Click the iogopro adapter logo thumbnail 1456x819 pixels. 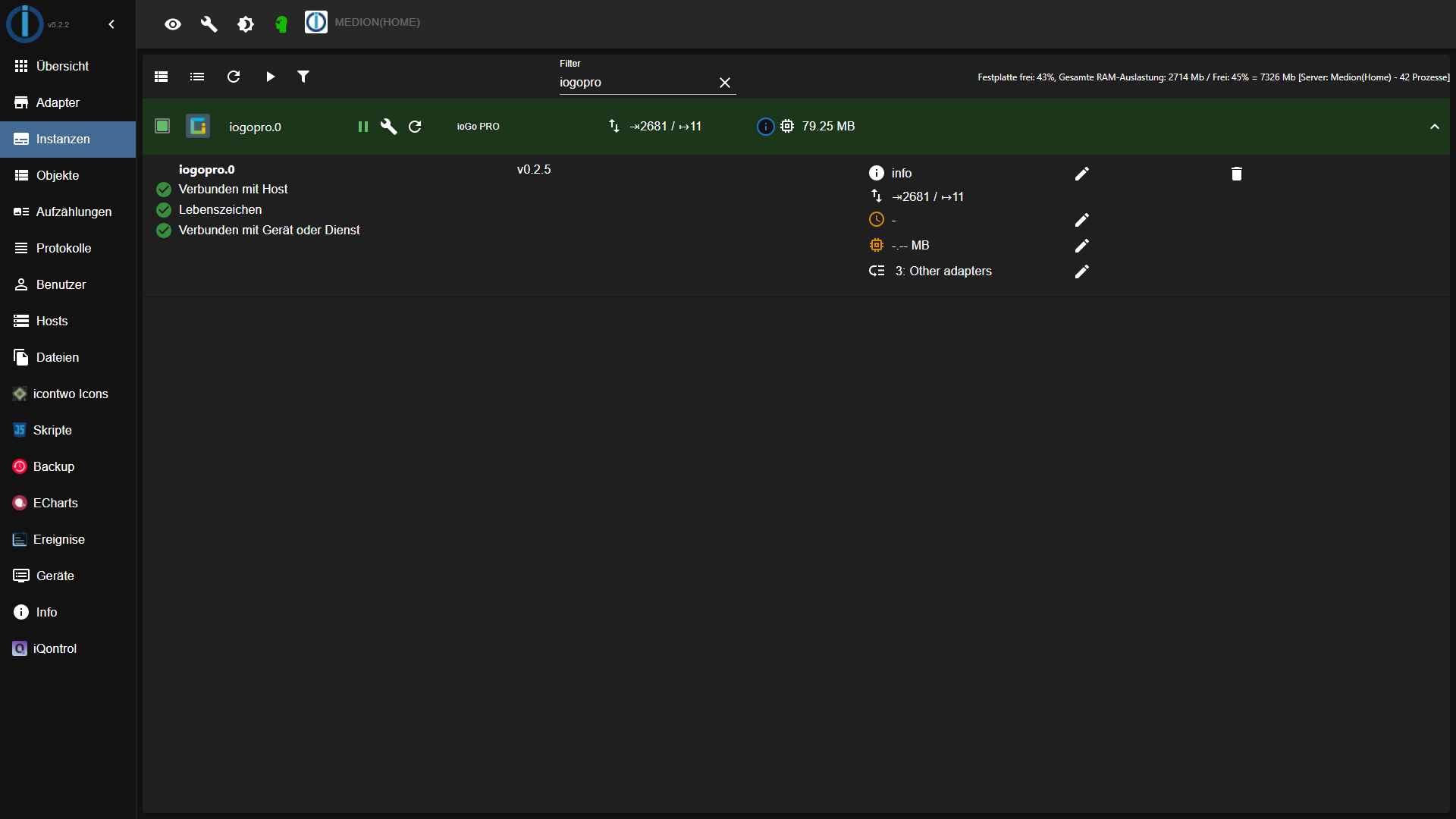(x=198, y=126)
